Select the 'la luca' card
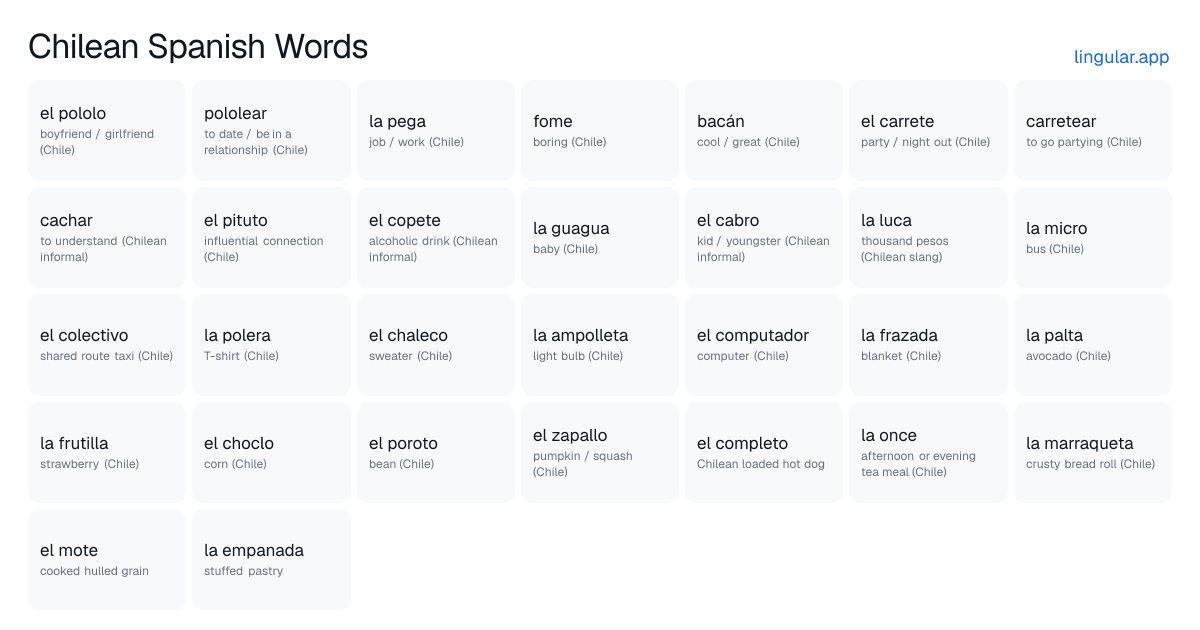 928,238
